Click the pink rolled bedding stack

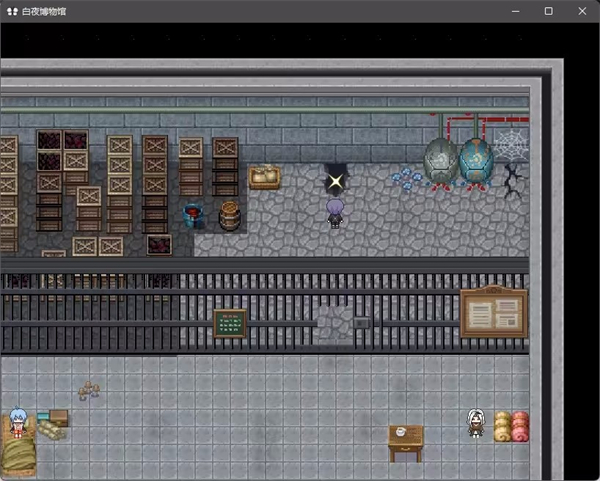520,426
